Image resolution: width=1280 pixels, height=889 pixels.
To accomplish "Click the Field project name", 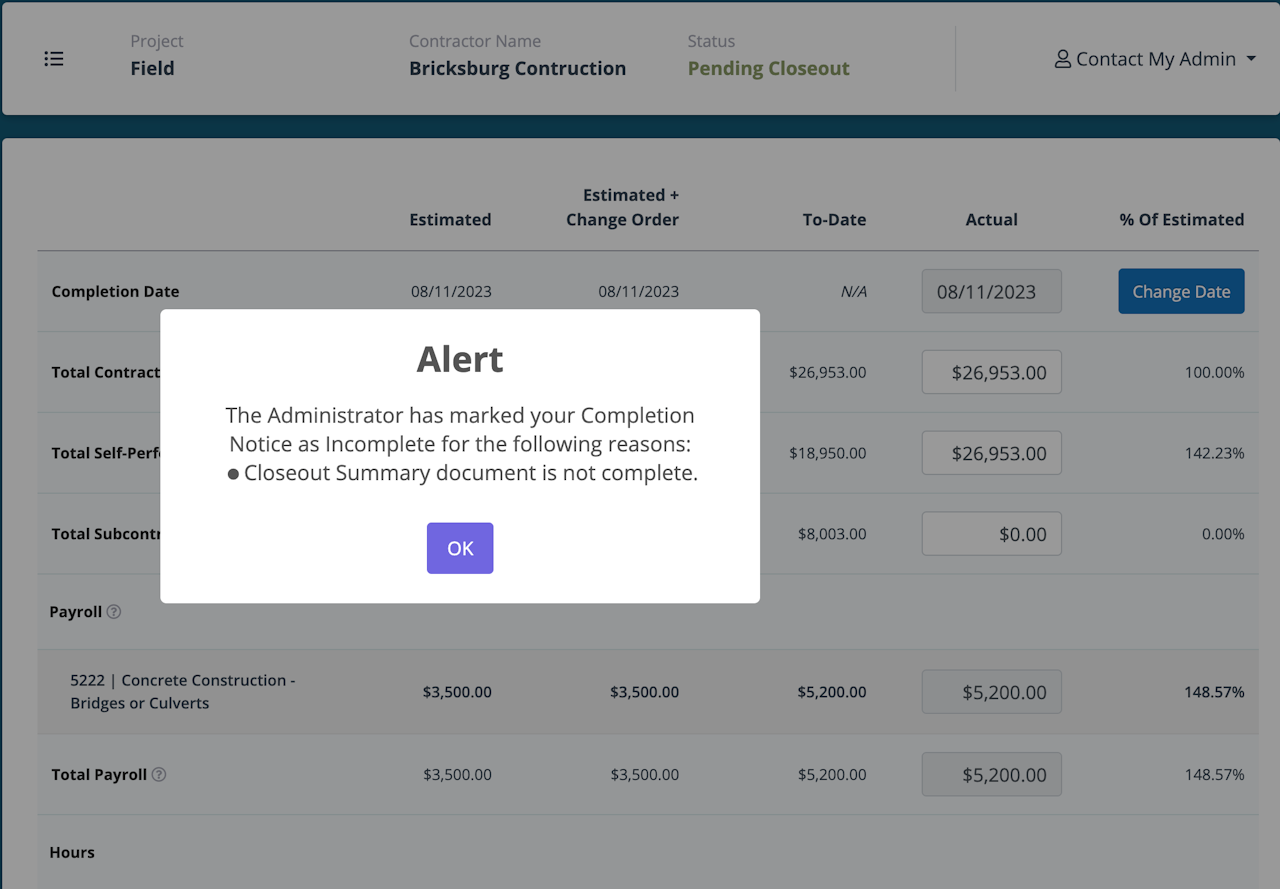I will click(152, 69).
